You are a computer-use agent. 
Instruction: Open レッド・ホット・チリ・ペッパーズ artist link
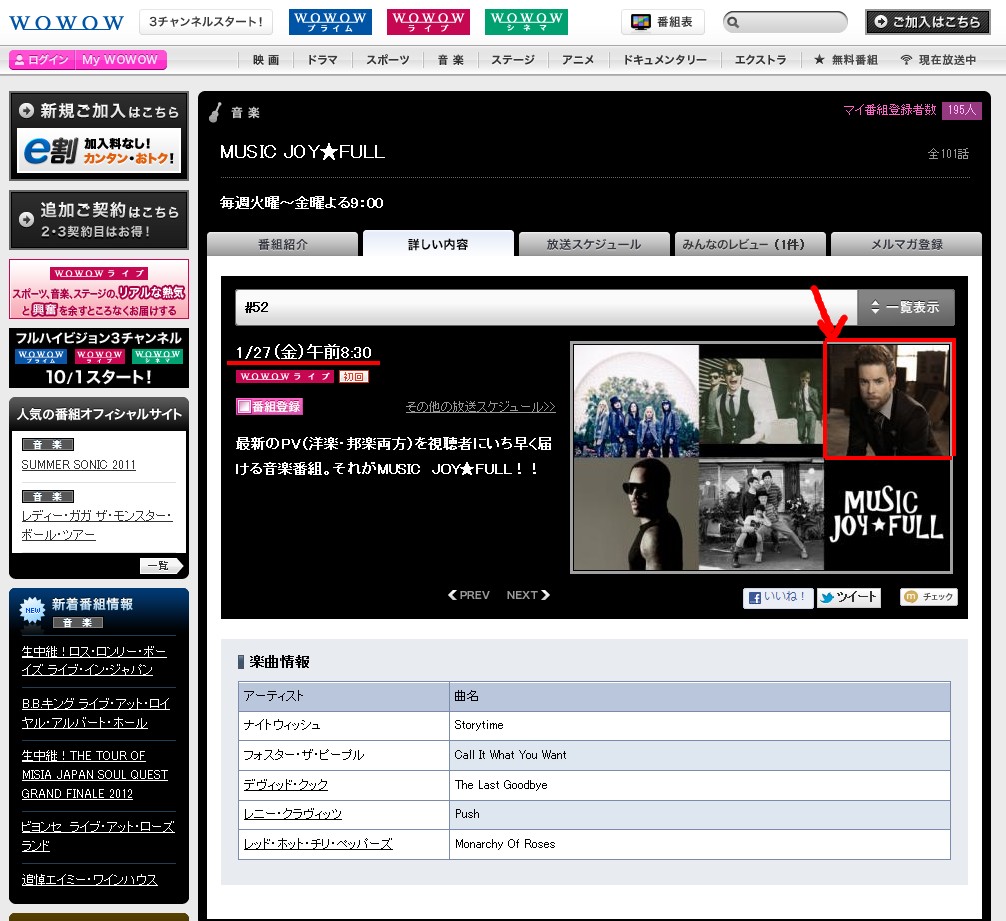(318, 844)
